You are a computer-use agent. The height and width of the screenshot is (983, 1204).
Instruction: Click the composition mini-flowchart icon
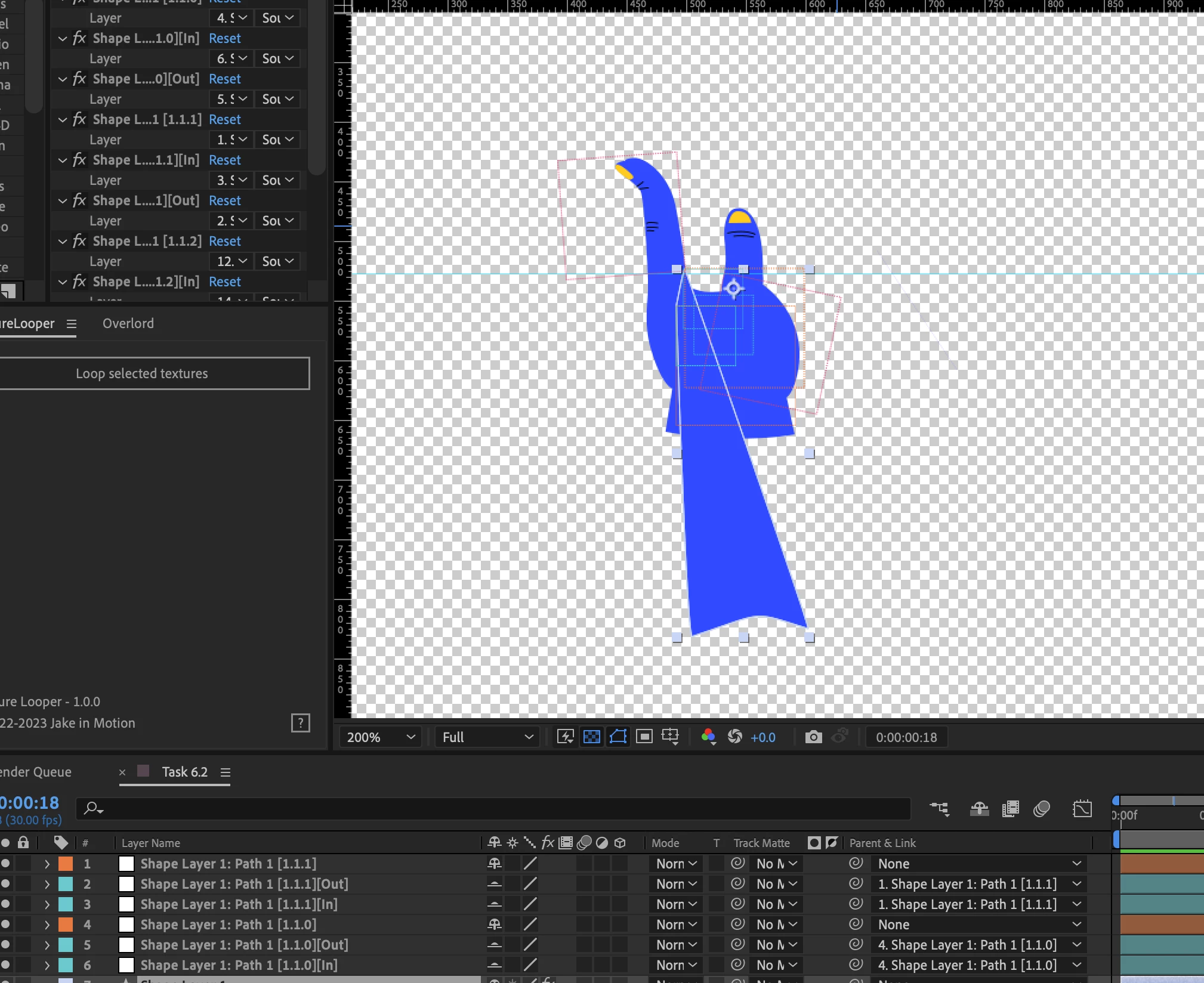click(x=940, y=809)
